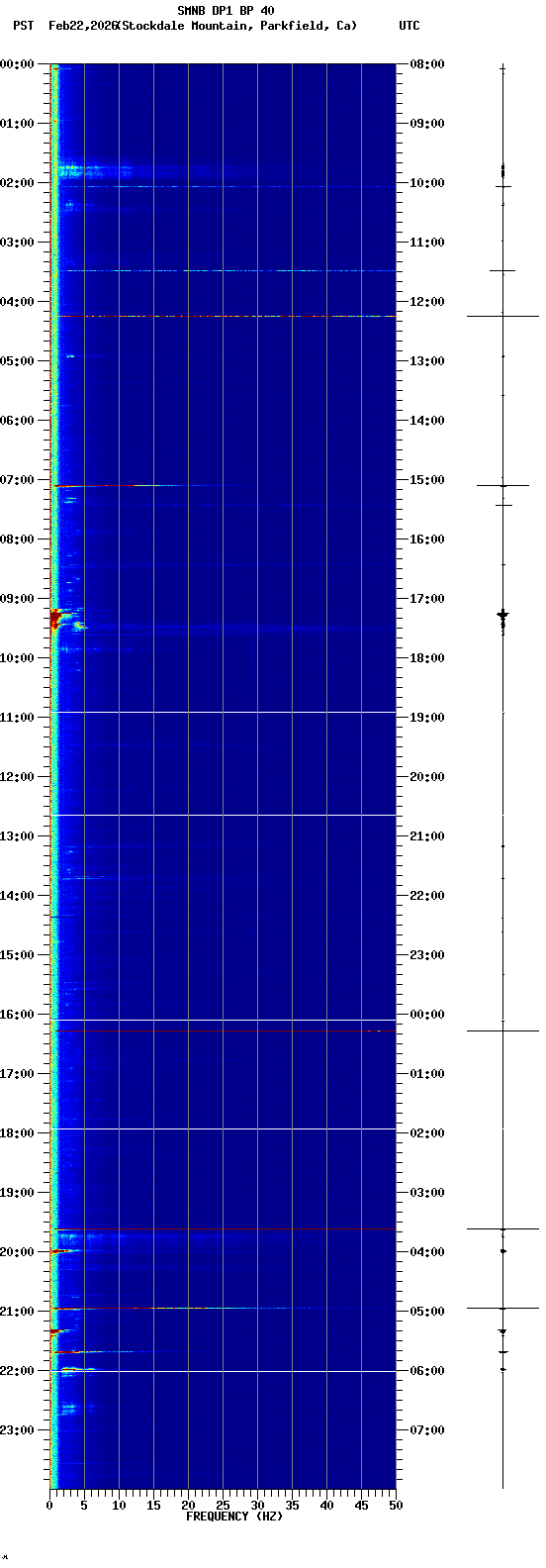This screenshot has height=1568, width=546.
Task: Click the PST '11:00' time label
Action: click(17, 718)
